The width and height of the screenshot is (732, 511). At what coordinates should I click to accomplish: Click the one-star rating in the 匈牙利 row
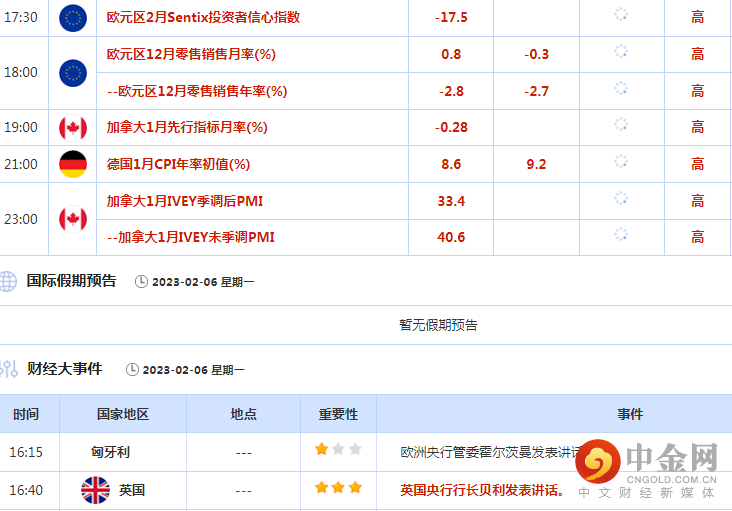point(338,449)
